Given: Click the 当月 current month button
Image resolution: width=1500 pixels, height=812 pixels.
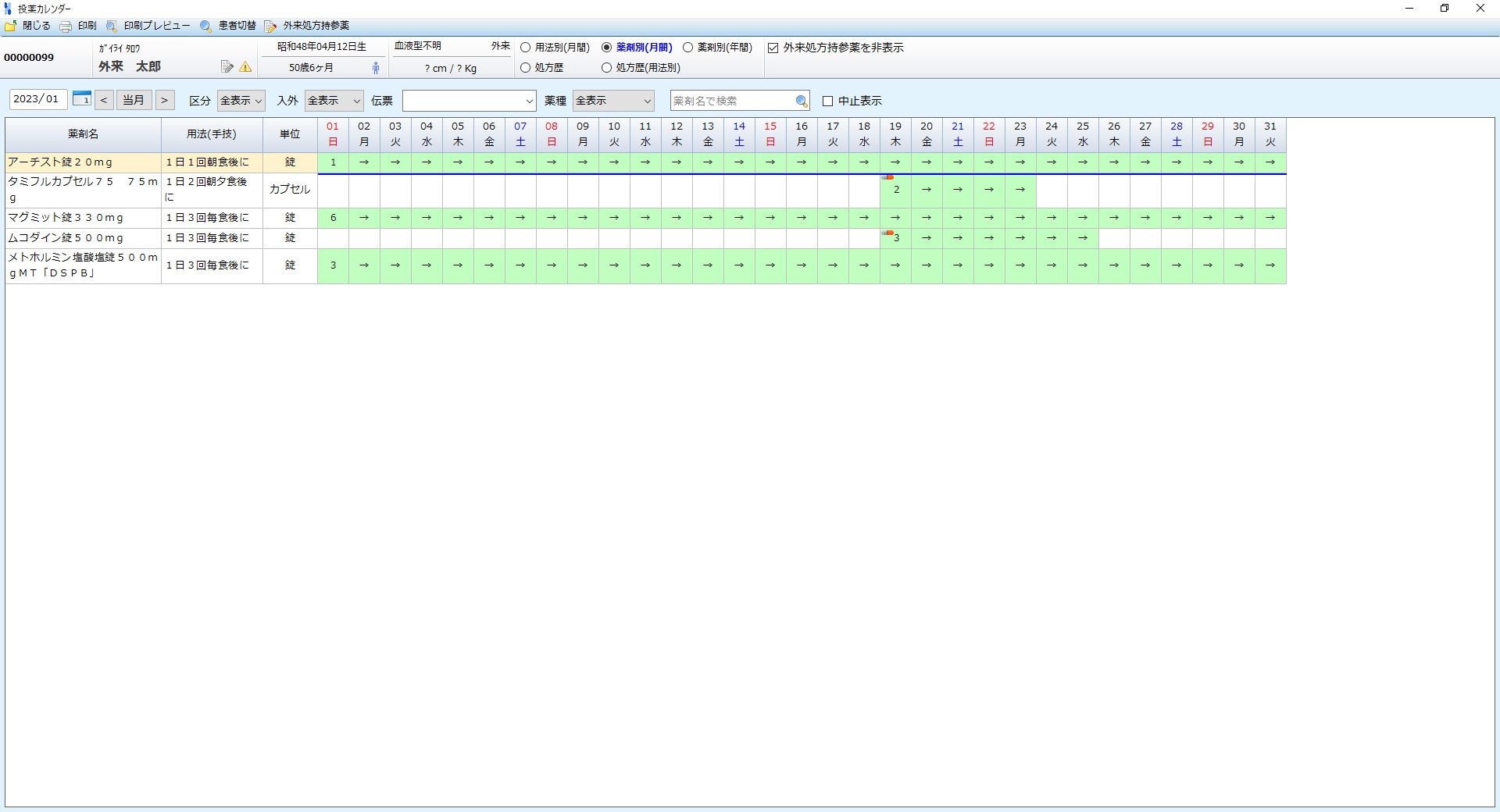Looking at the screenshot, I should coord(134,100).
